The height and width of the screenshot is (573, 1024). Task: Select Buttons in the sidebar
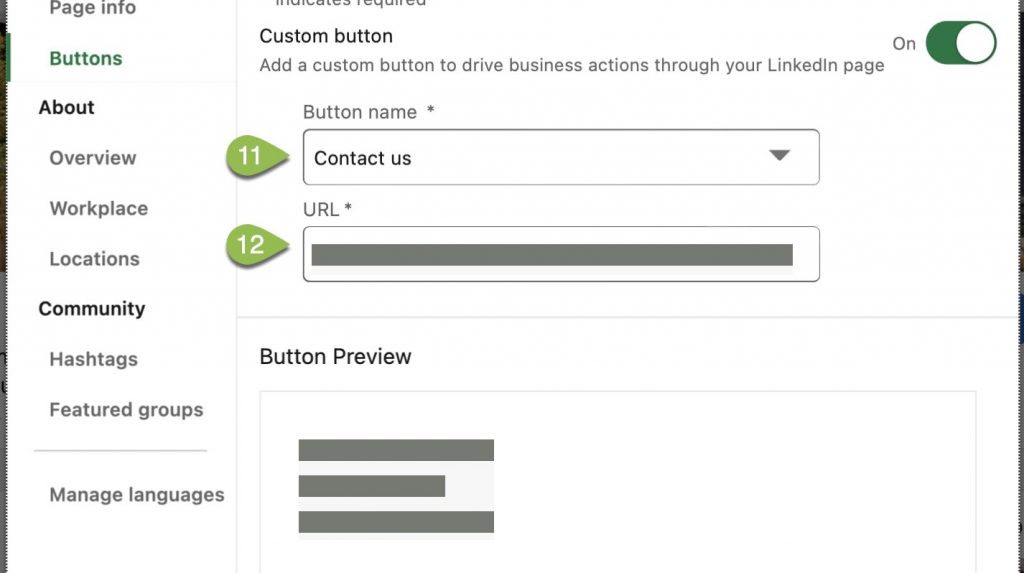[x=86, y=58]
